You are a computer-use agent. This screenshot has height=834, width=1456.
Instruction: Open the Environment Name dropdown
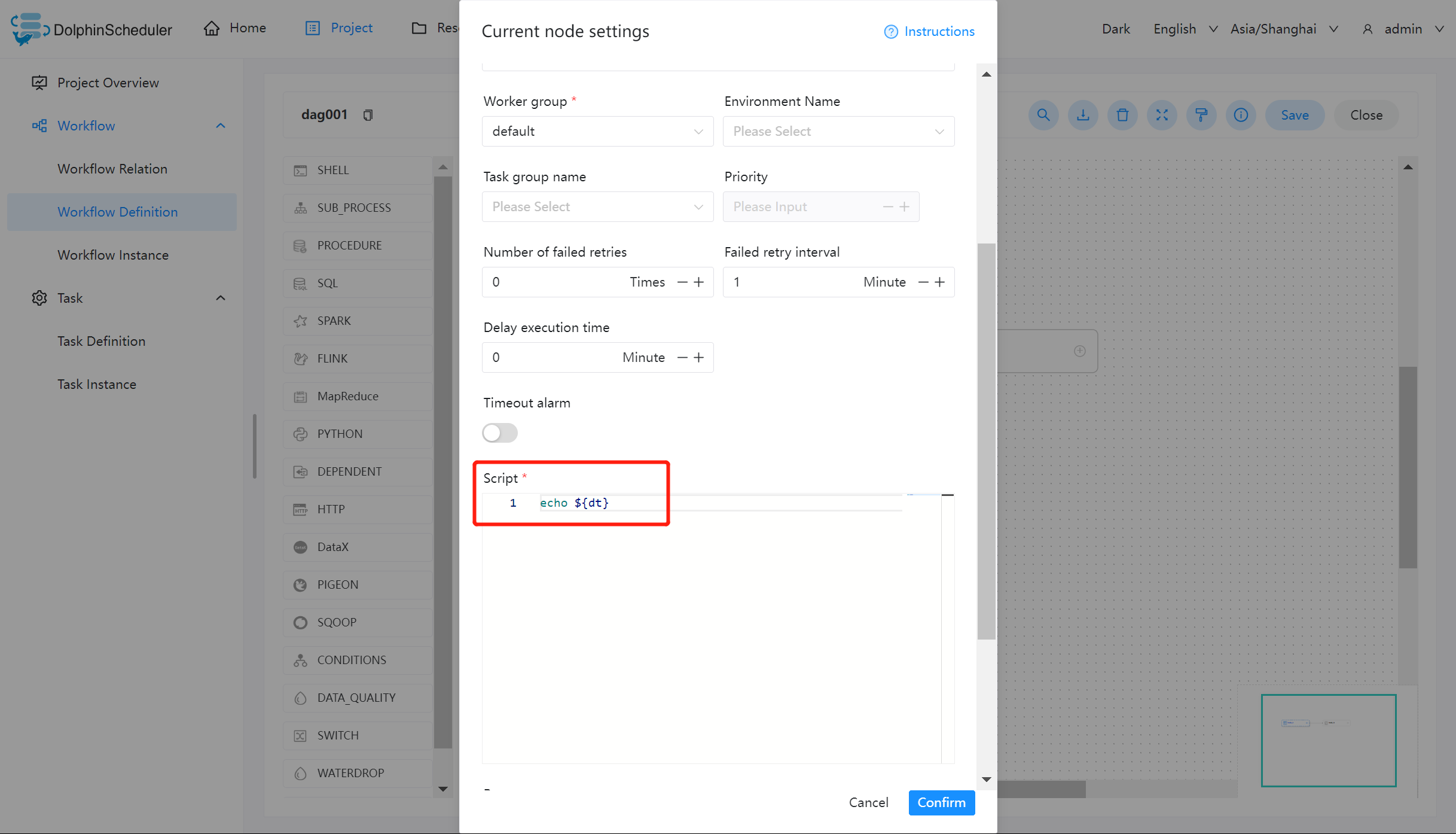838,131
